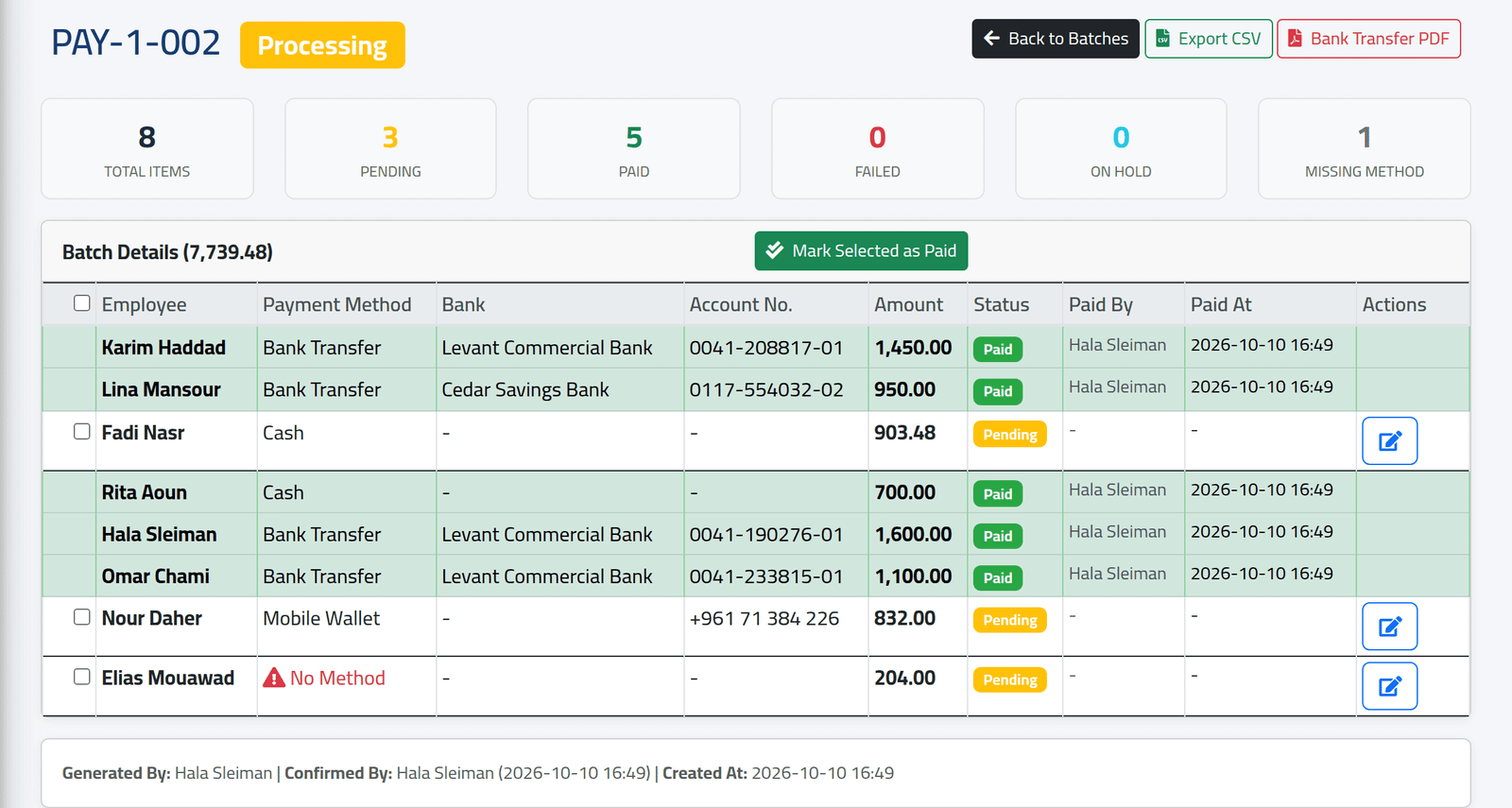Click the amount 1,600.00
The image size is (1512, 808).
pyautogui.click(x=913, y=535)
